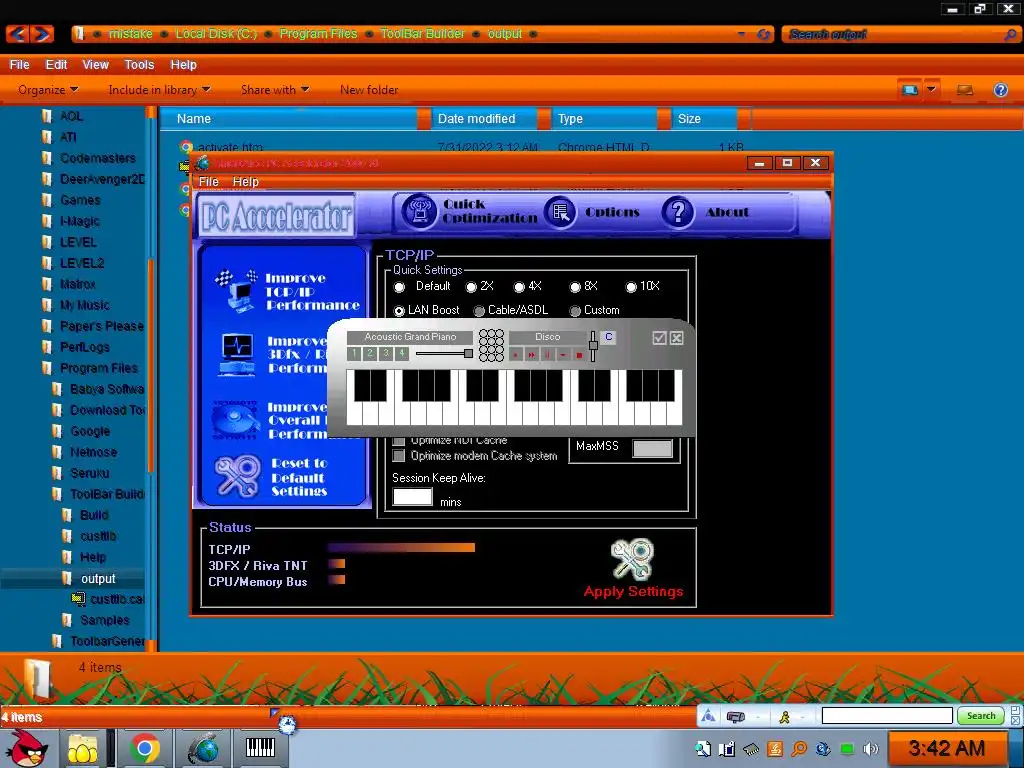Viewport: 1024px width, 768px height.
Task: Adjust the piano vertical tempo slider
Action: [x=593, y=346]
